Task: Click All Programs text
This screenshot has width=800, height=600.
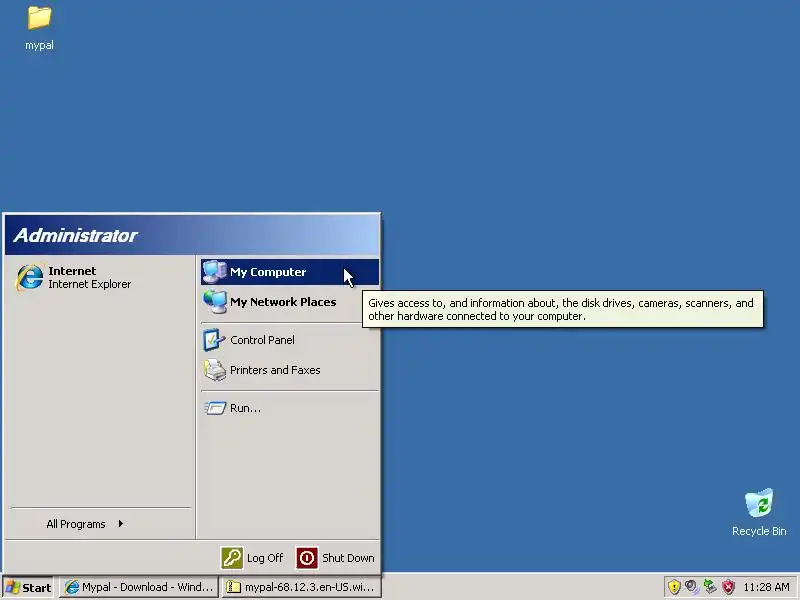Action: pos(76,524)
